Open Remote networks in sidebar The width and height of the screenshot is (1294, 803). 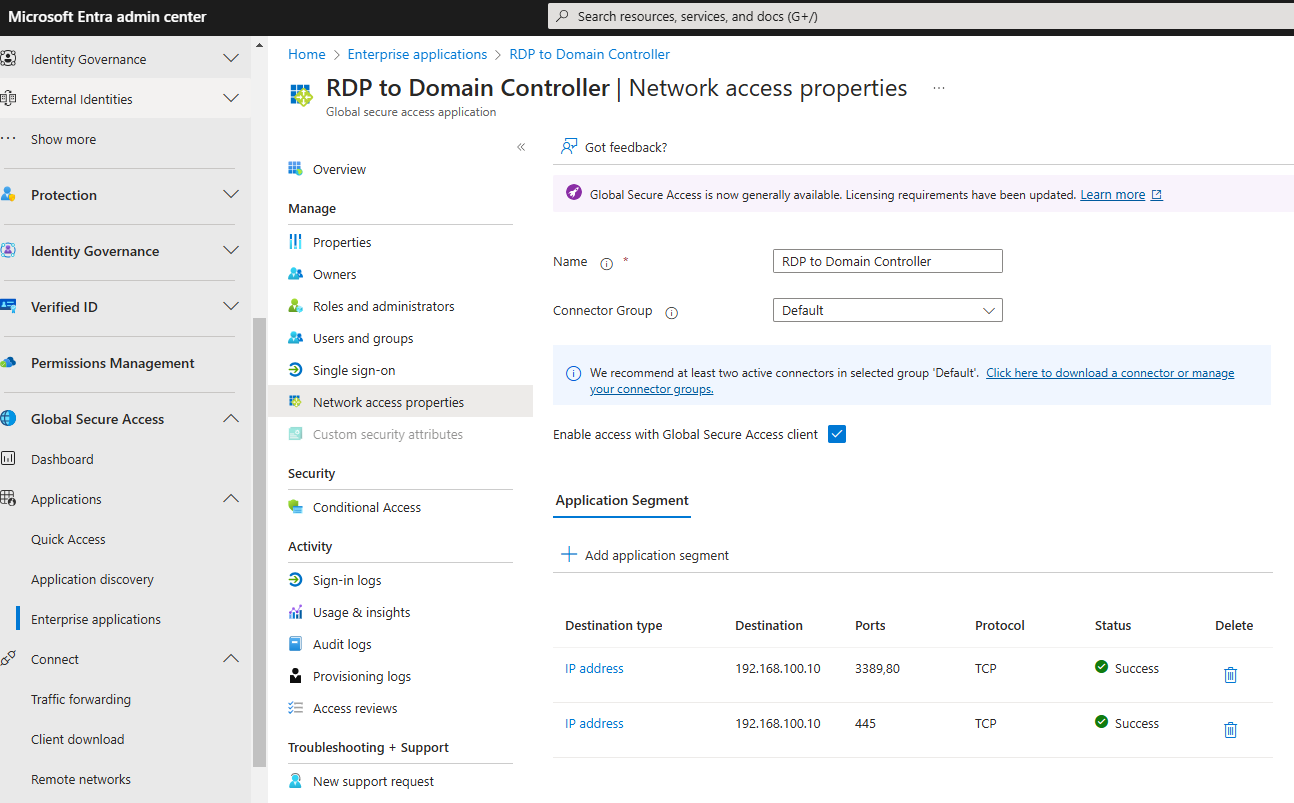pyautogui.click(x=81, y=779)
